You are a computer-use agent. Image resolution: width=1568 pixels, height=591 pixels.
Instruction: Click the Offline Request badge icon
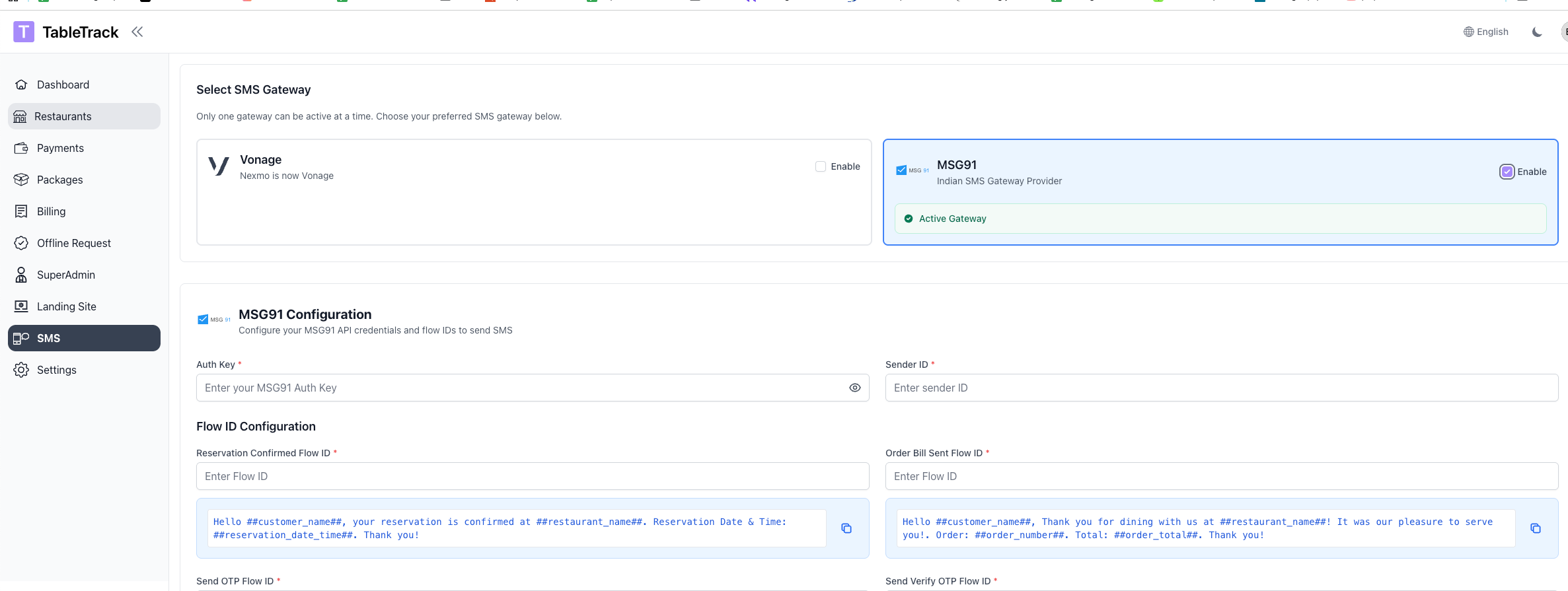[21, 243]
